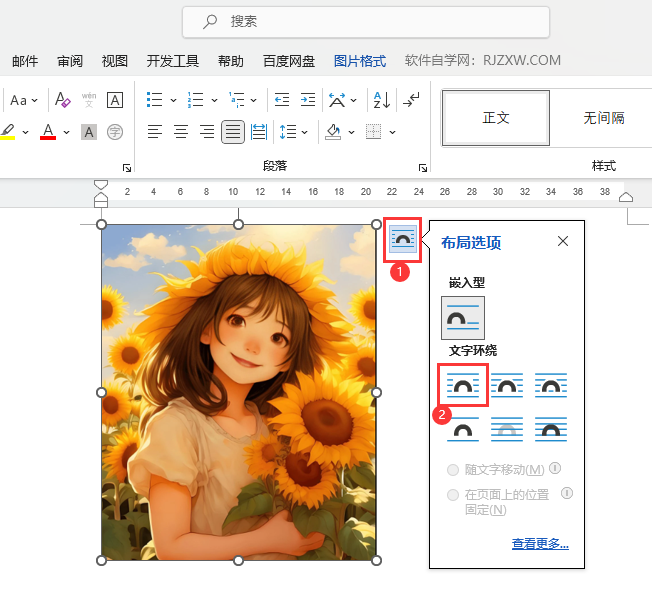Click the Layout Options button beside image
The image size is (652, 613).
click(403, 239)
